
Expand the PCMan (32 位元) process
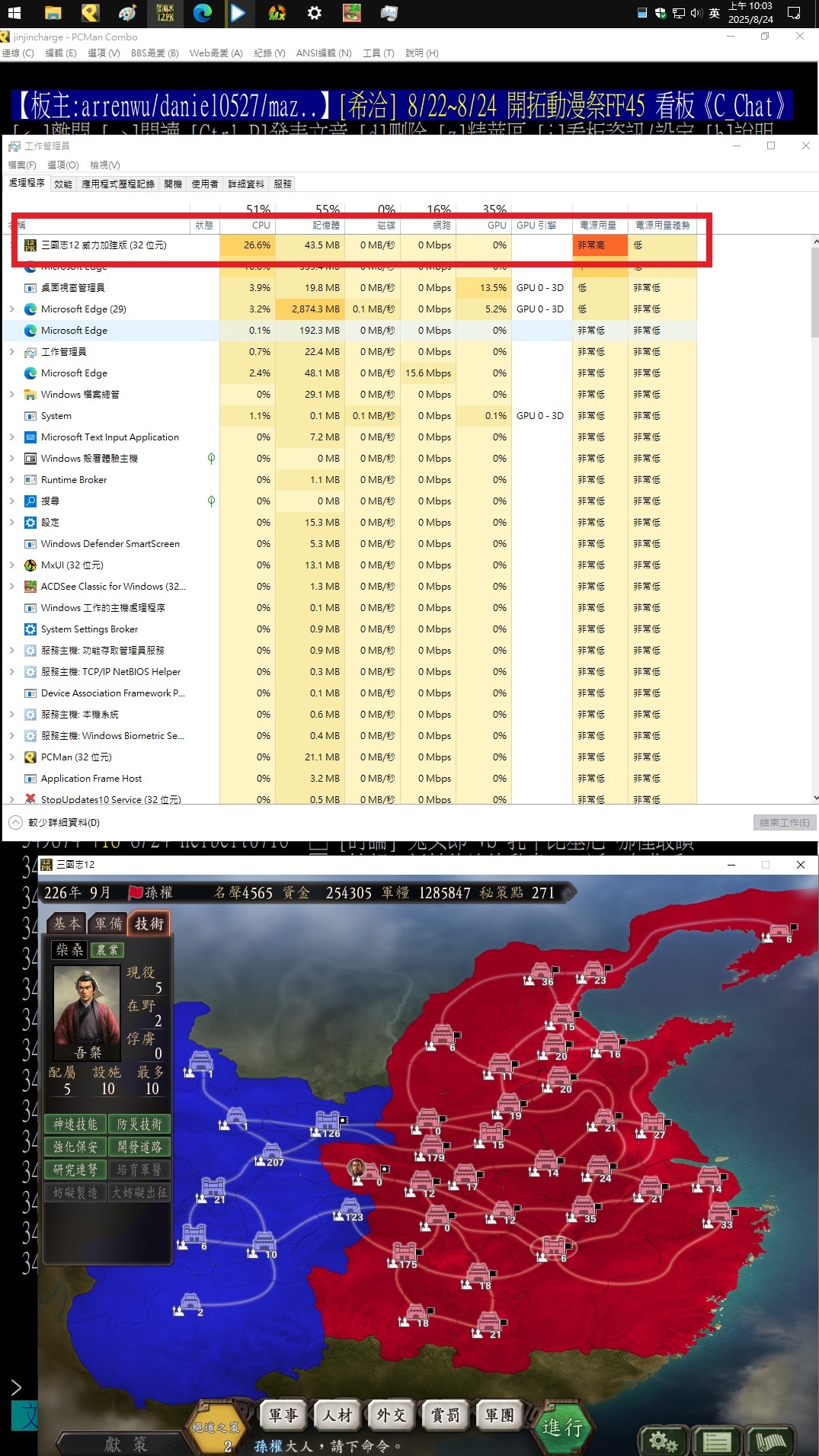(11, 757)
